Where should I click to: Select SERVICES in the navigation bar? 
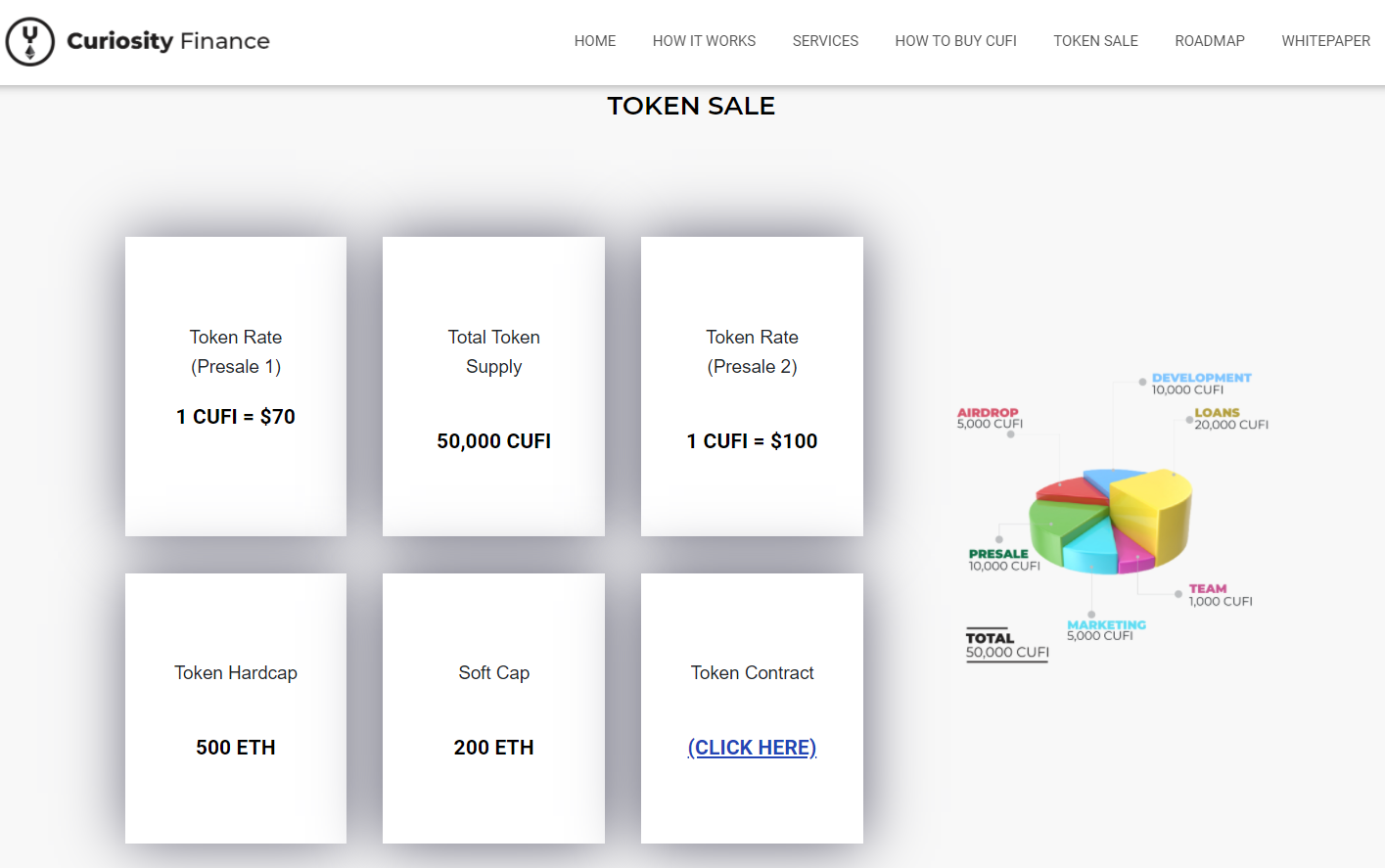pyautogui.click(x=825, y=41)
